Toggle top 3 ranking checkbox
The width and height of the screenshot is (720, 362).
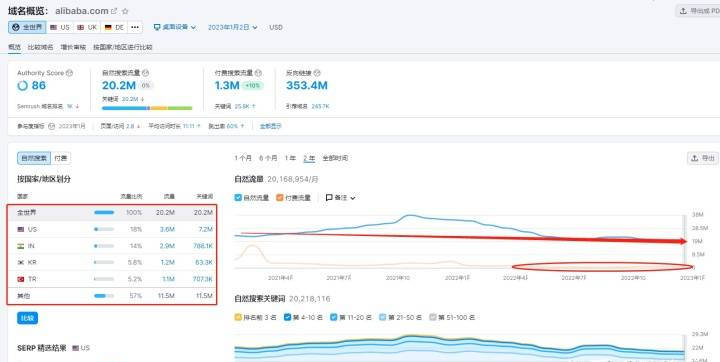[x=238, y=317]
